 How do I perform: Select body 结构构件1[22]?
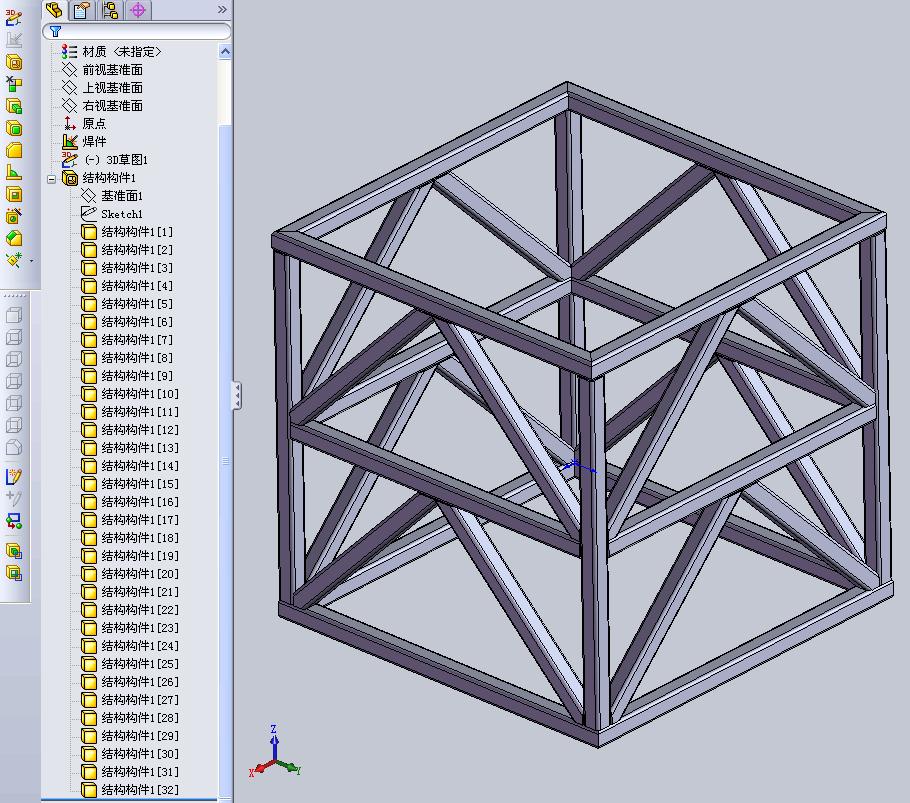pyautogui.click(x=140, y=610)
